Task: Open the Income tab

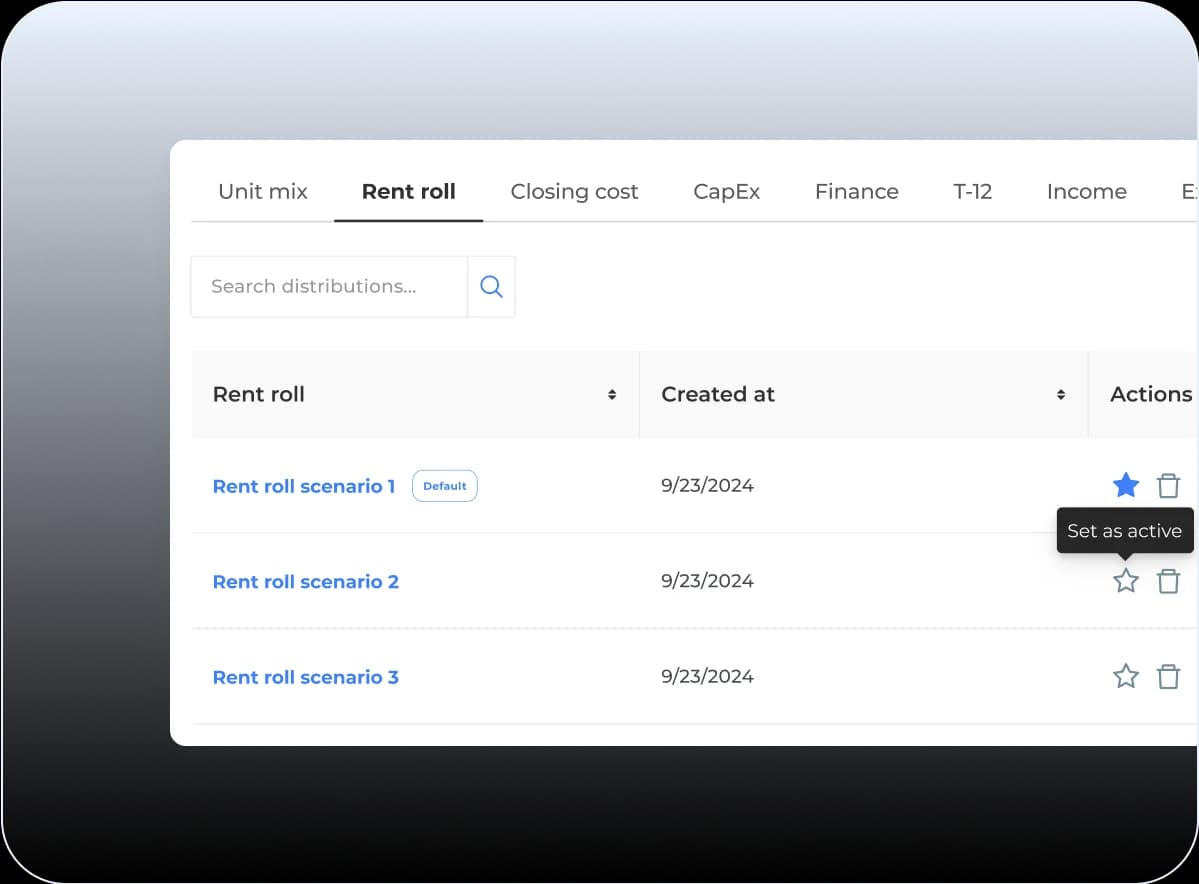Action: coord(1086,192)
